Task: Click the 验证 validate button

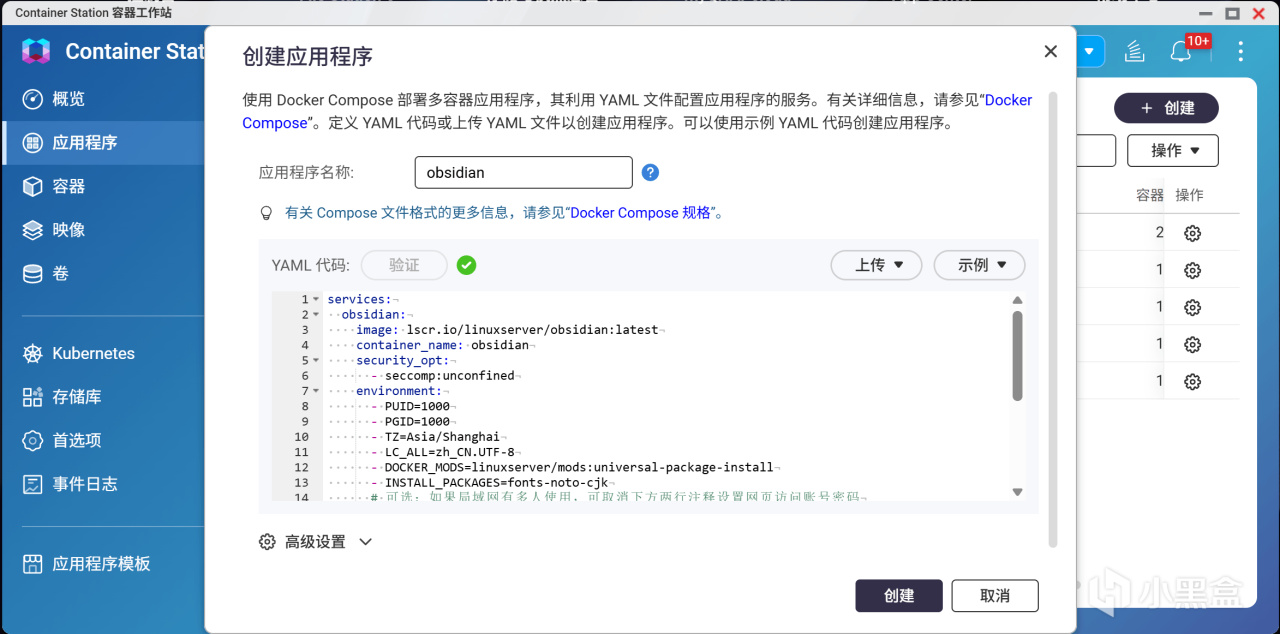Action: [404, 265]
